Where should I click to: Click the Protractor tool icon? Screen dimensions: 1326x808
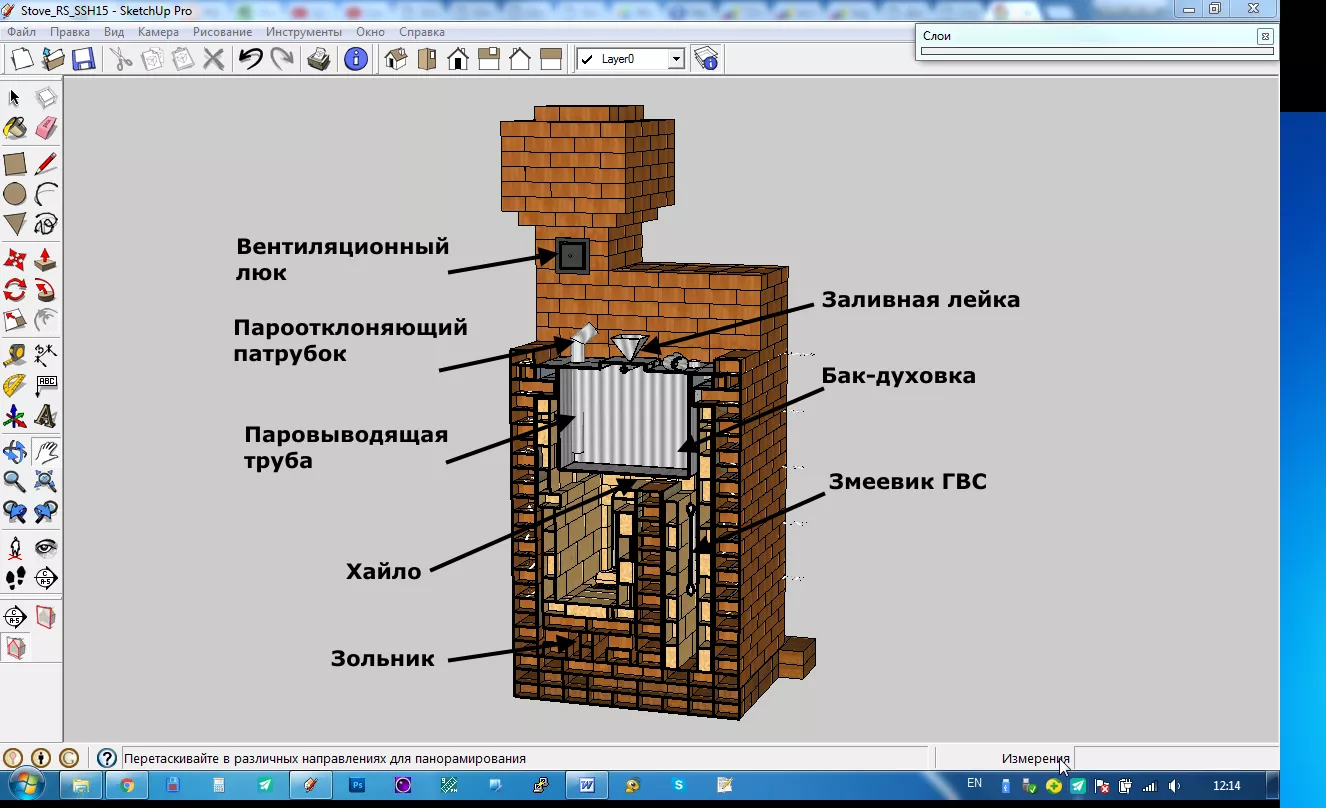coord(15,385)
